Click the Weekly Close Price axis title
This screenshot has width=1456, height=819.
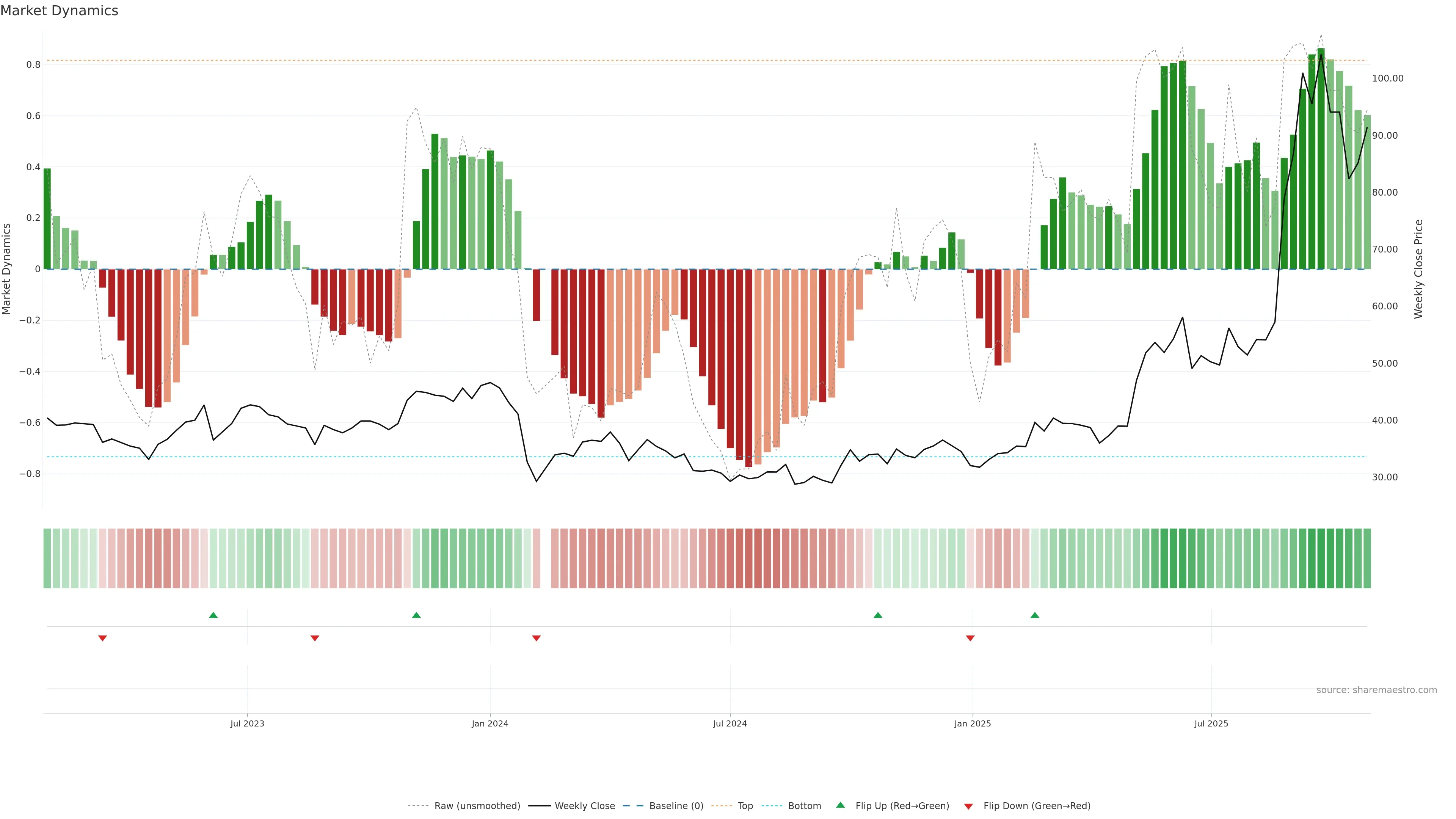tap(1418, 269)
